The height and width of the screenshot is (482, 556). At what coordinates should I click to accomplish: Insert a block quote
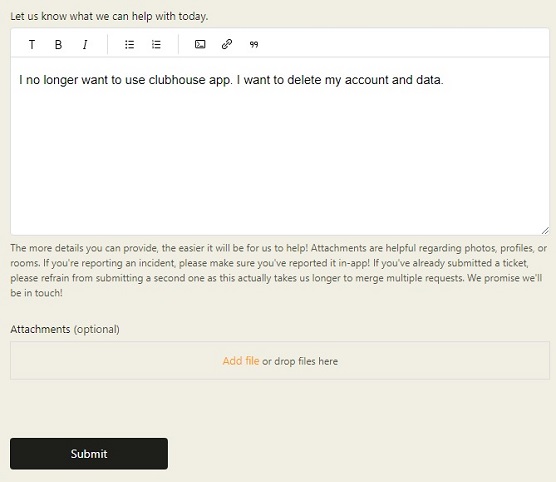[x=254, y=44]
